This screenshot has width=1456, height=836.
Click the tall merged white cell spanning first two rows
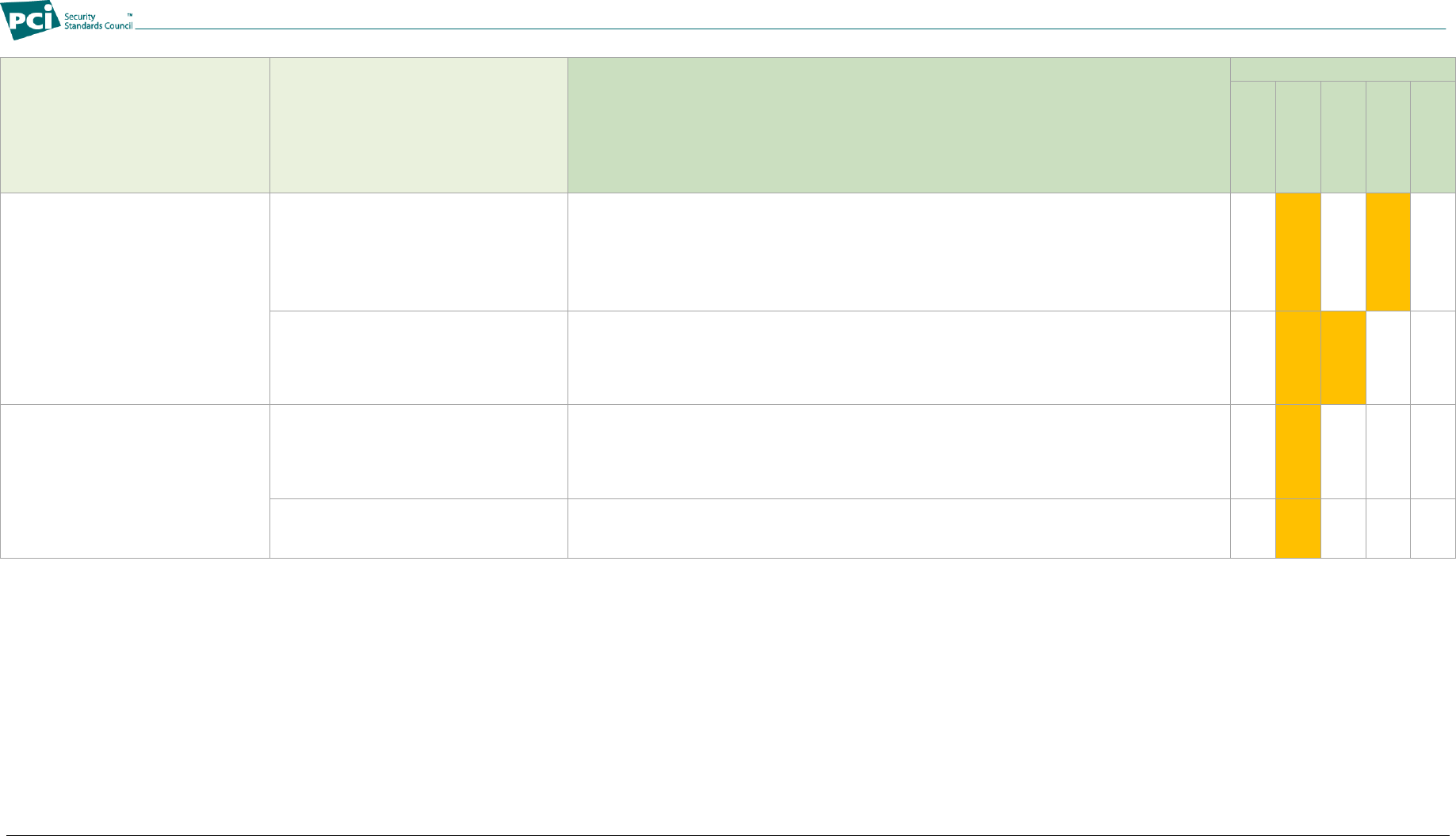click(135, 299)
